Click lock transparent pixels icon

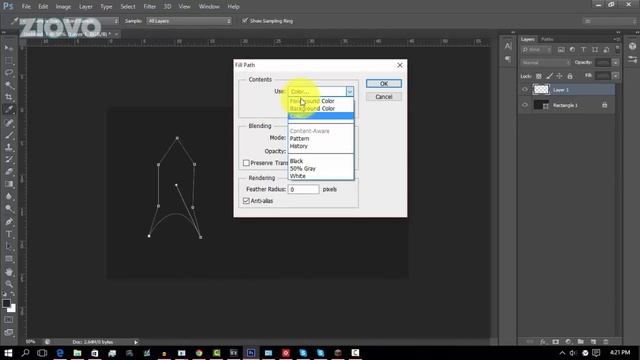(x=539, y=76)
